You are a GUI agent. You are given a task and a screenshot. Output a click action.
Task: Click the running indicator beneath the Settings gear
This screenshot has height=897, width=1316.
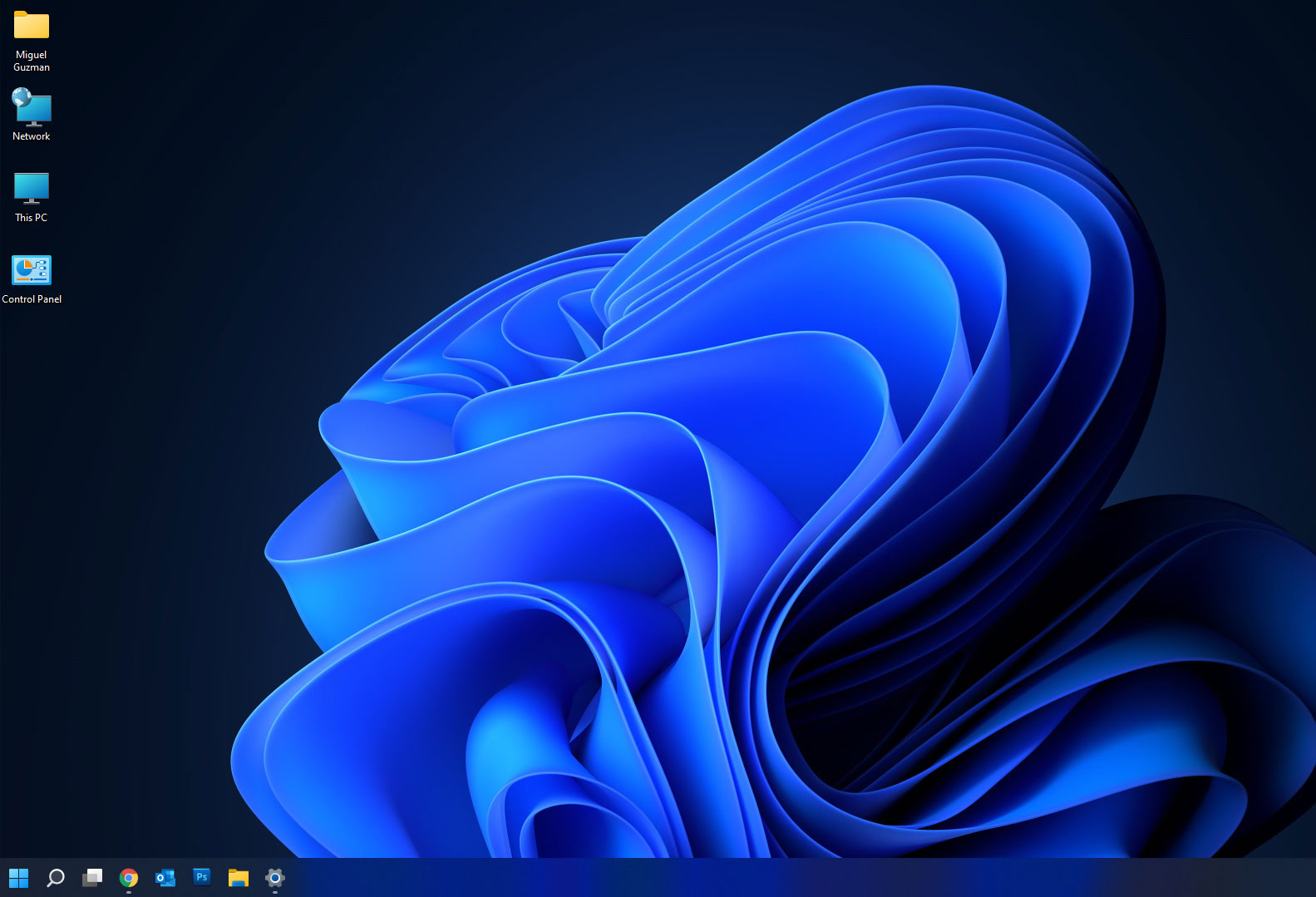pyautogui.click(x=275, y=892)
